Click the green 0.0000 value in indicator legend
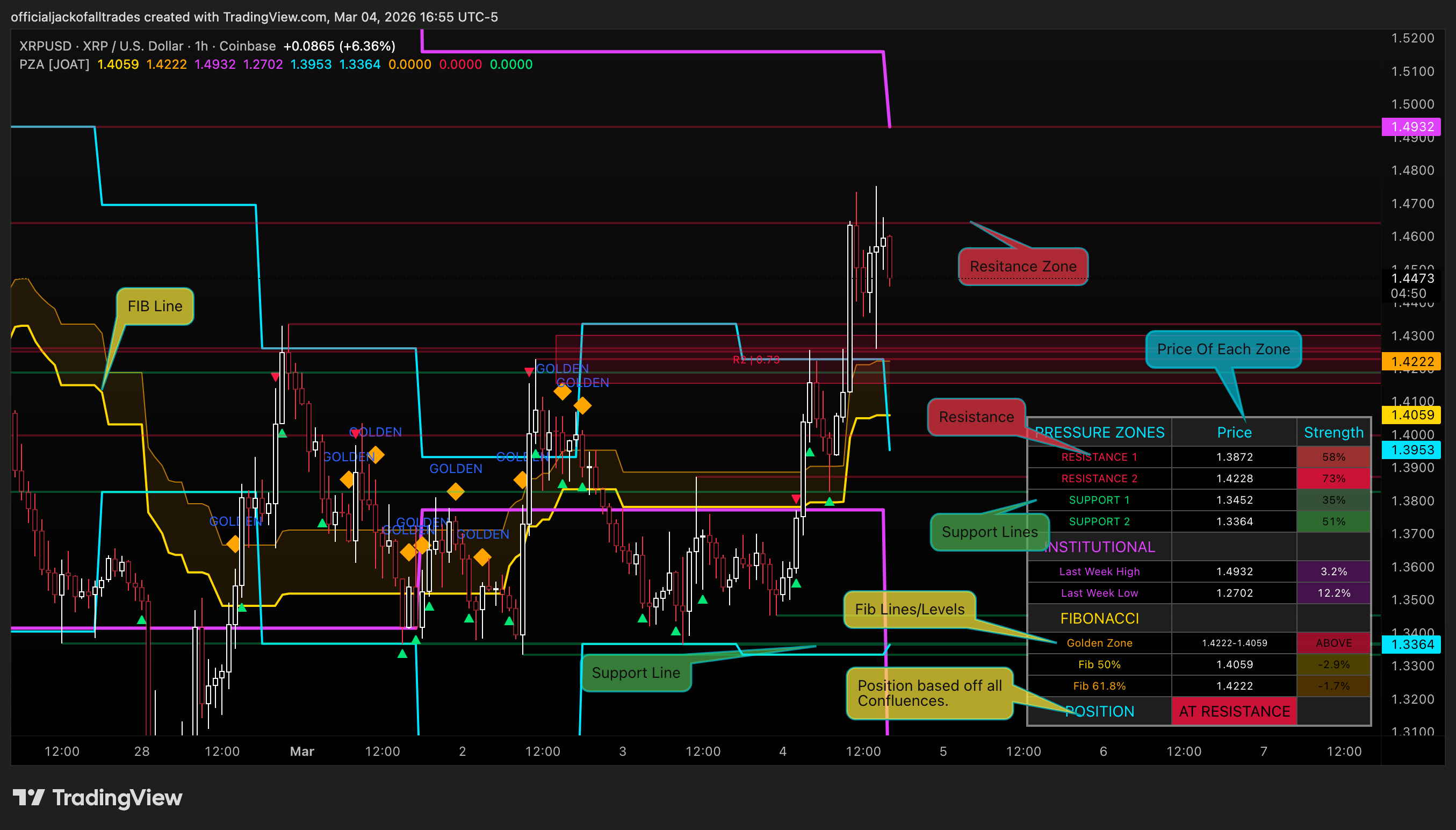Viewport: 1456px width, 830px height. point(511,65)
